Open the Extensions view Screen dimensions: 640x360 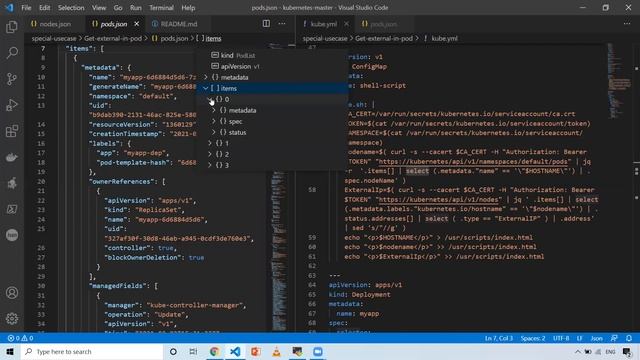(12, 131)
